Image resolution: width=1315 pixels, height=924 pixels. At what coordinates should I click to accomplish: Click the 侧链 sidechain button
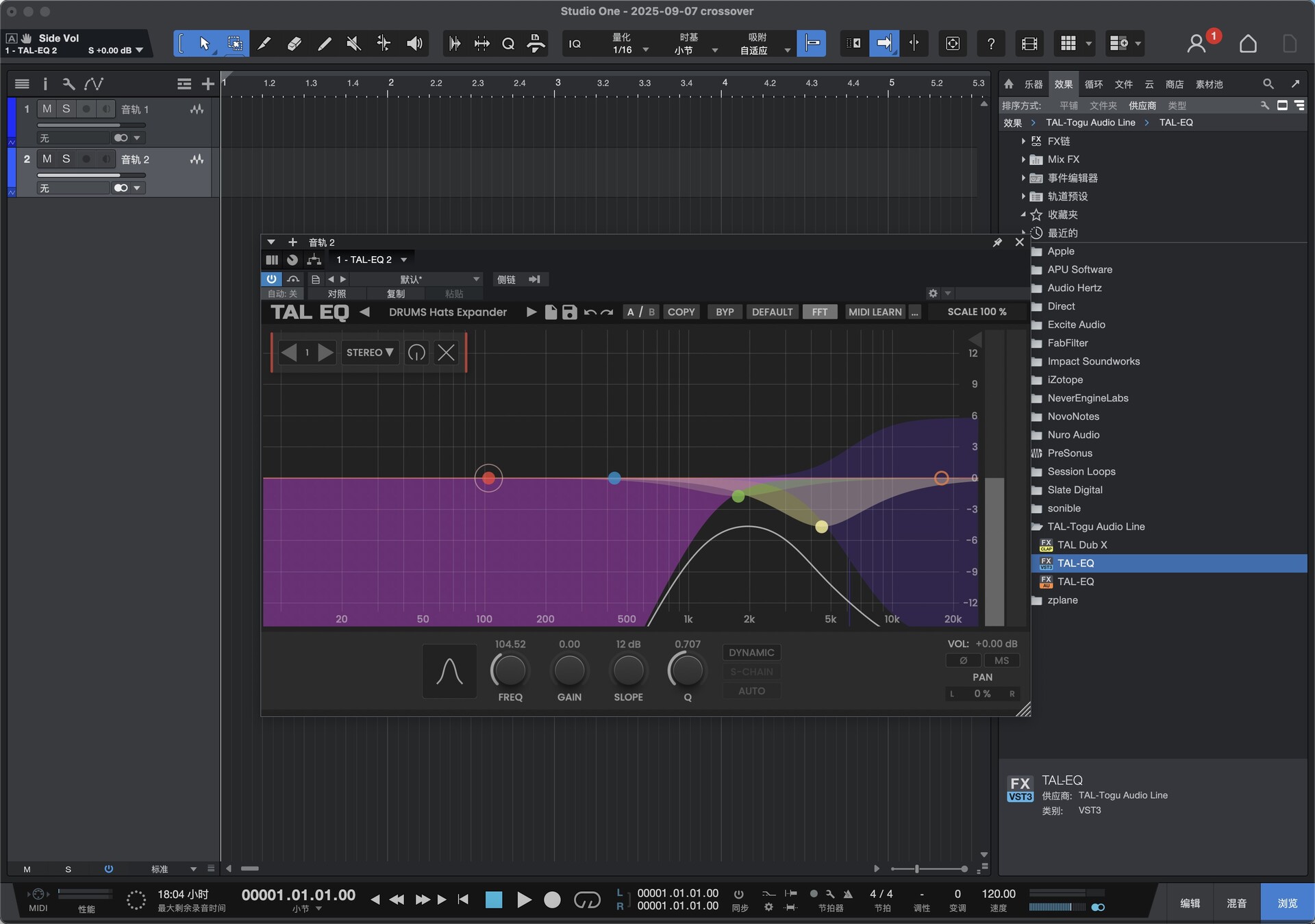point(506,279)
